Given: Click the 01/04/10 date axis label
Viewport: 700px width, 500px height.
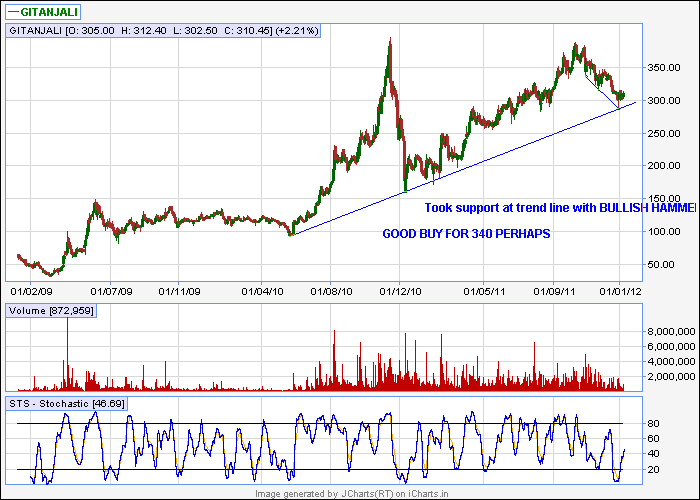Looking at the screenshot, I should tap(262, 292).
